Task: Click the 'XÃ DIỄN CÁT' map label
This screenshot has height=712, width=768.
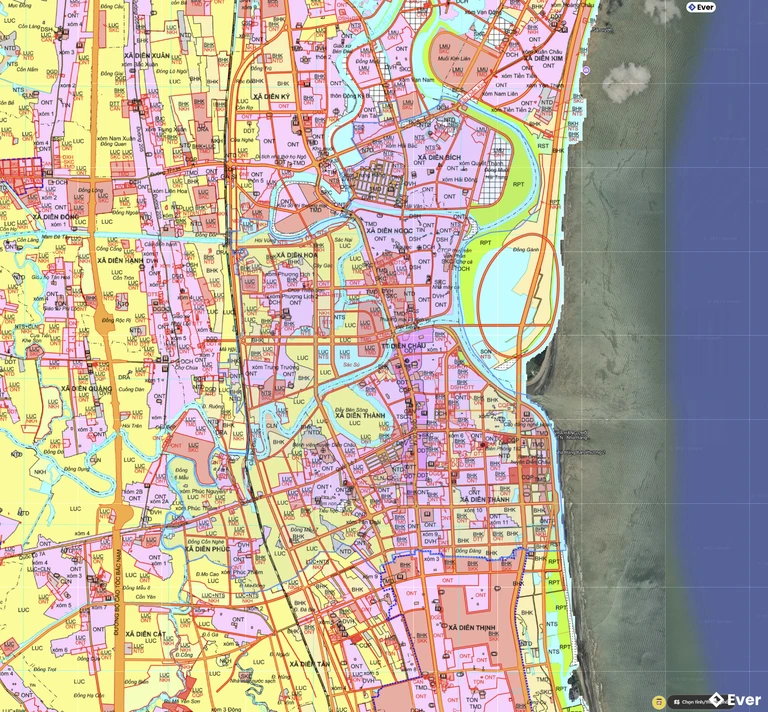Action: (153, 634)
